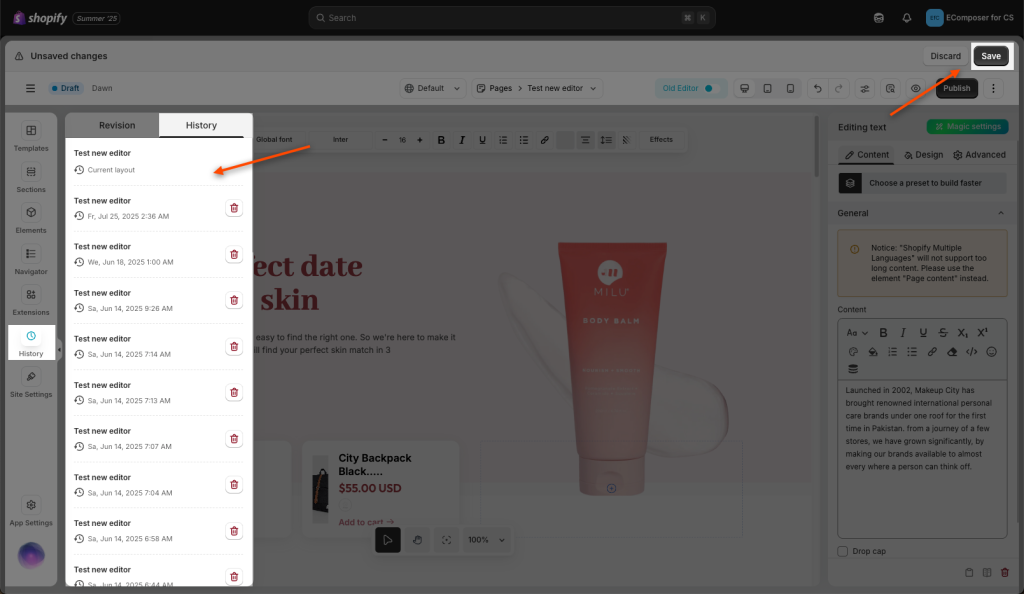Open the Default language dropdown

(432, 88)
